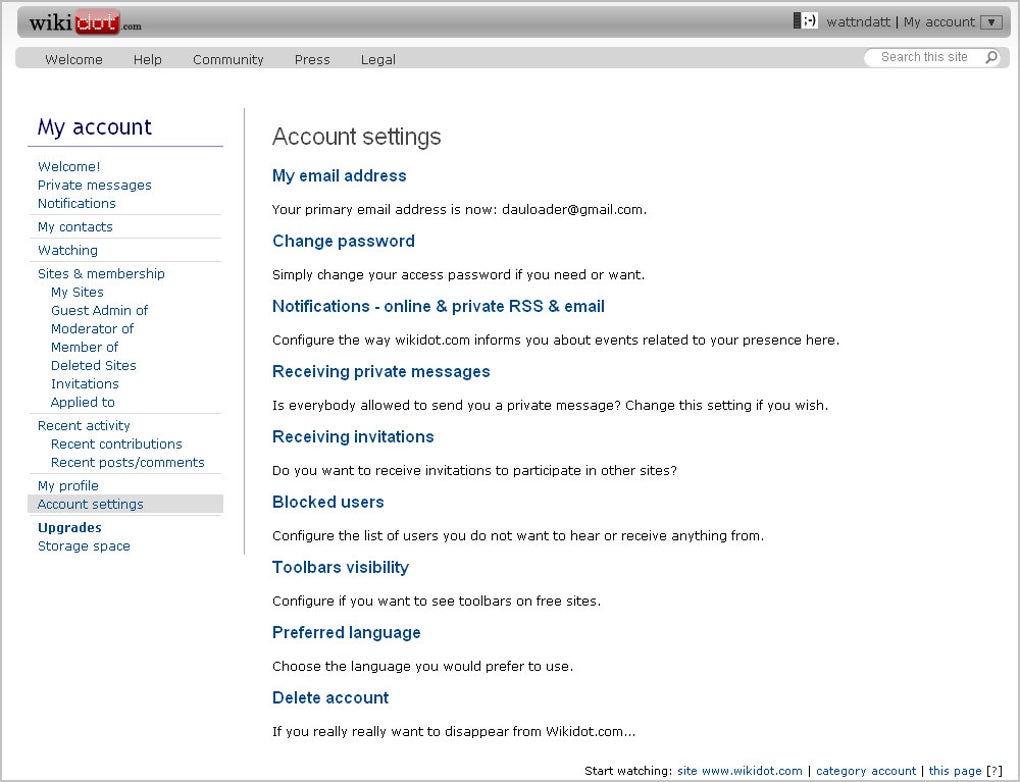Open the Community menu item
This screenshot has height=782, width=1020.
(x=227, y=59)
